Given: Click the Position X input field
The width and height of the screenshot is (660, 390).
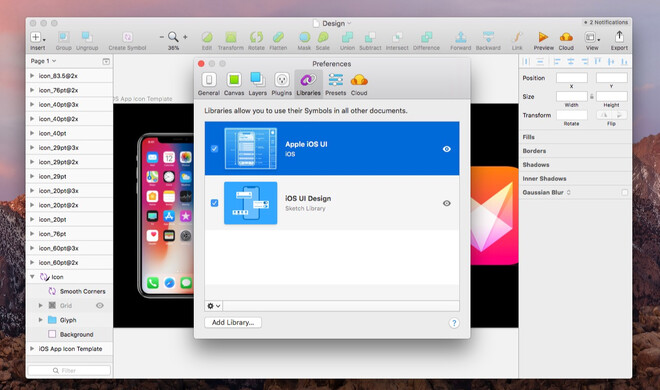Looking at the screenshot, I should 571,78.
